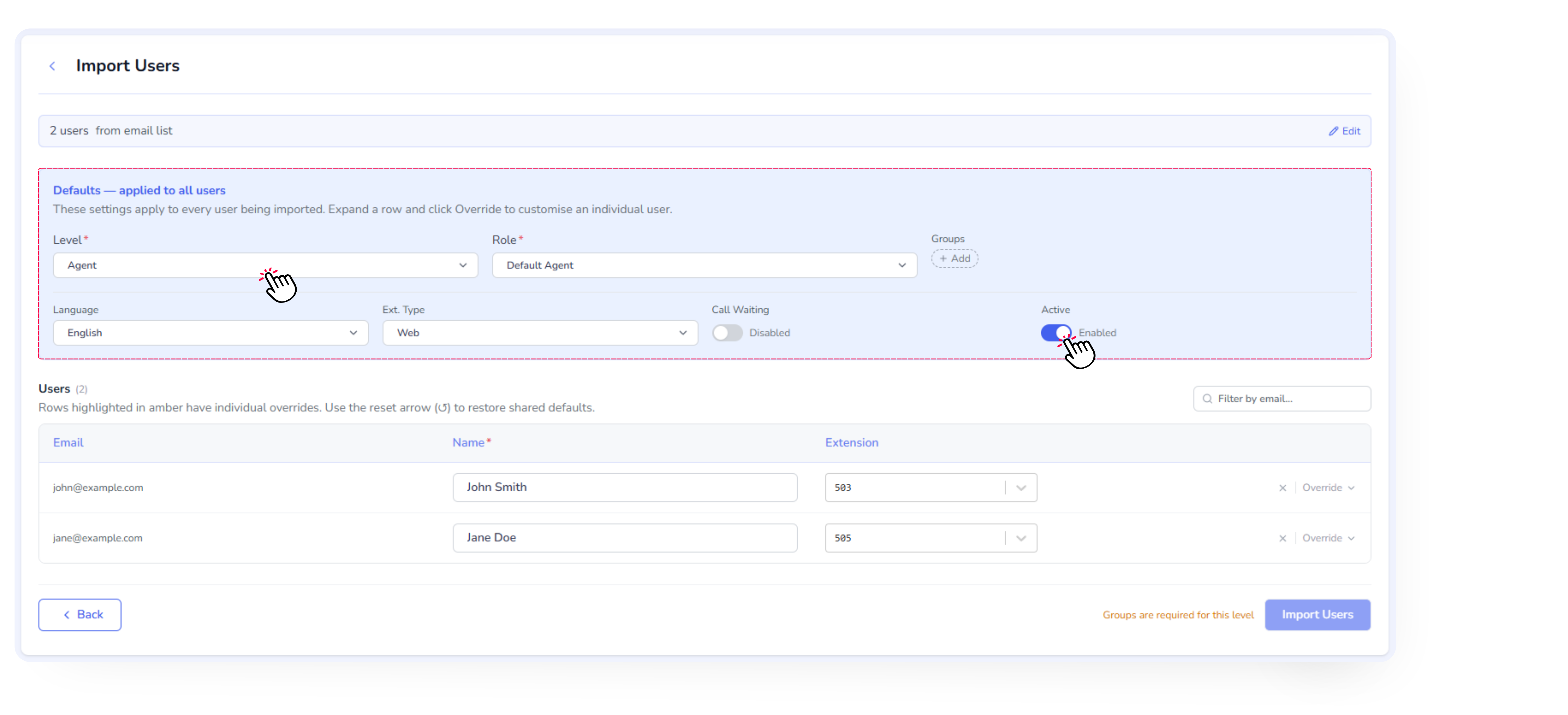Remove jane@example.com row with X icon
This screenshot has height=715, width=1568.
[1283, 538]
